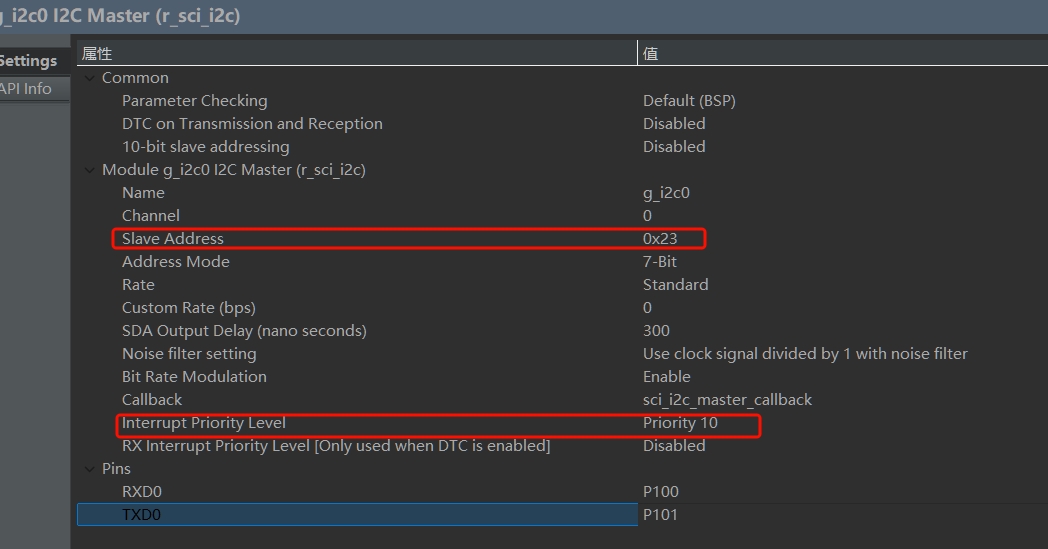Change the Address Mode 7-Bit value
The height and width of the screenshot is (549, 1048).
click(660, 262)
